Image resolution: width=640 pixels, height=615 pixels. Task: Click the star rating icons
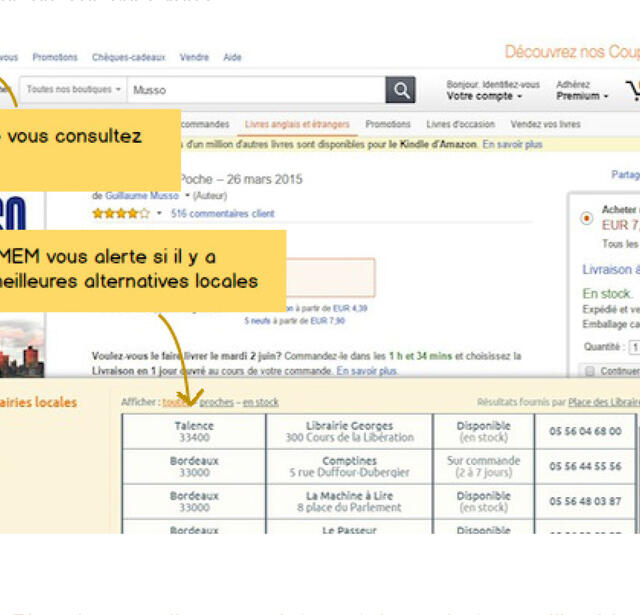click(x=121, y=213)
